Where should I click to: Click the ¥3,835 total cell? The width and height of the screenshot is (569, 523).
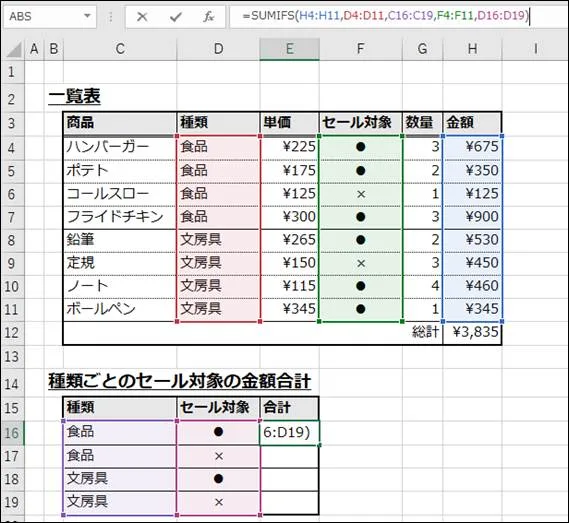pyautogui.click(x=472, y=333)
